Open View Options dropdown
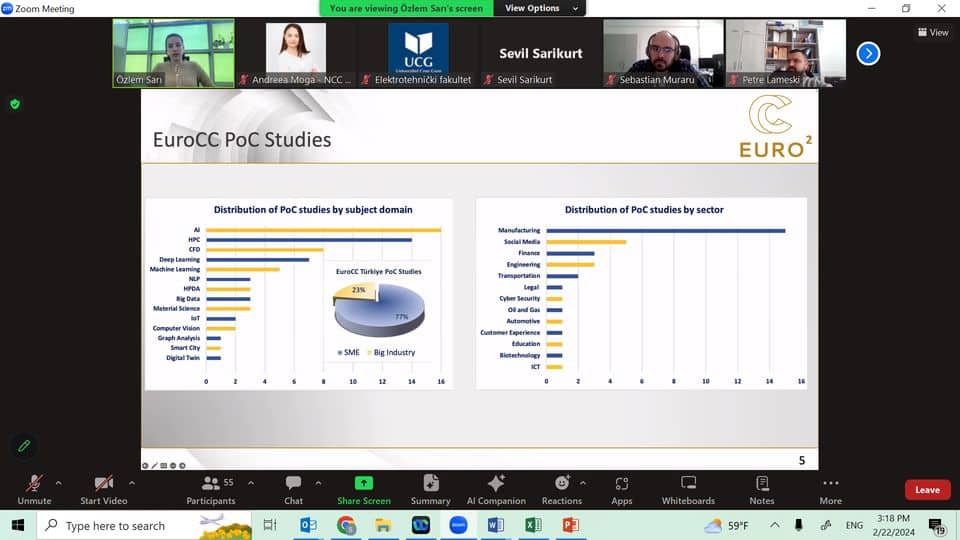This screenshot has width=960, height=540. click(539, 8)
